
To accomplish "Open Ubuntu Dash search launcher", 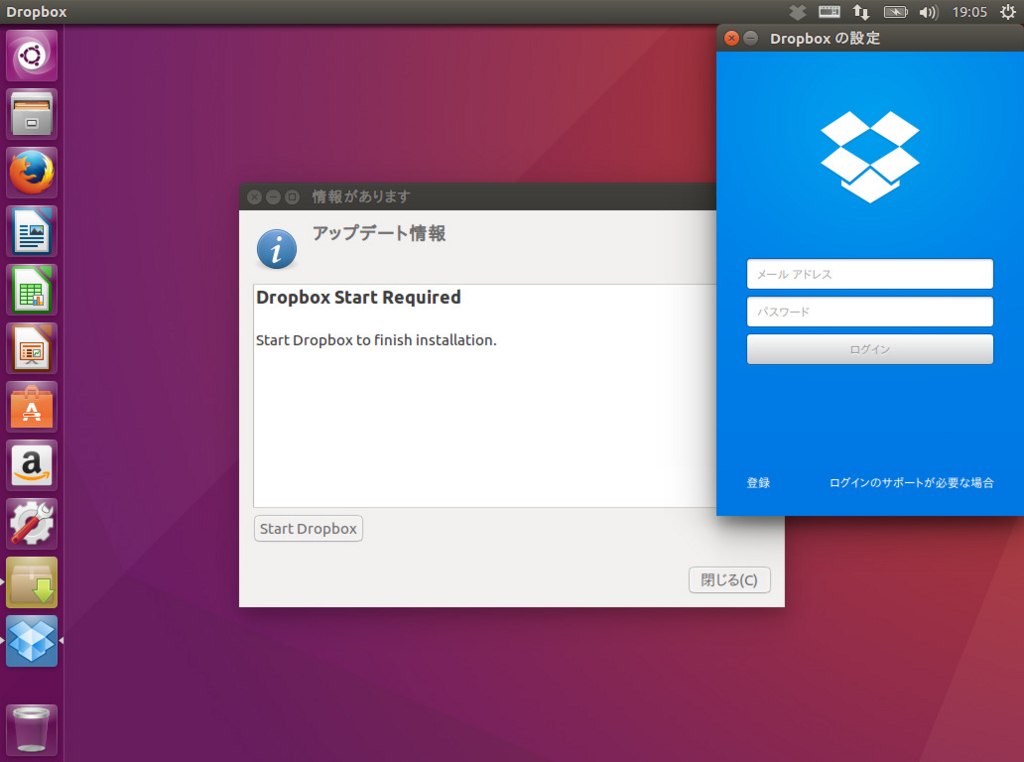I will 31,56.
